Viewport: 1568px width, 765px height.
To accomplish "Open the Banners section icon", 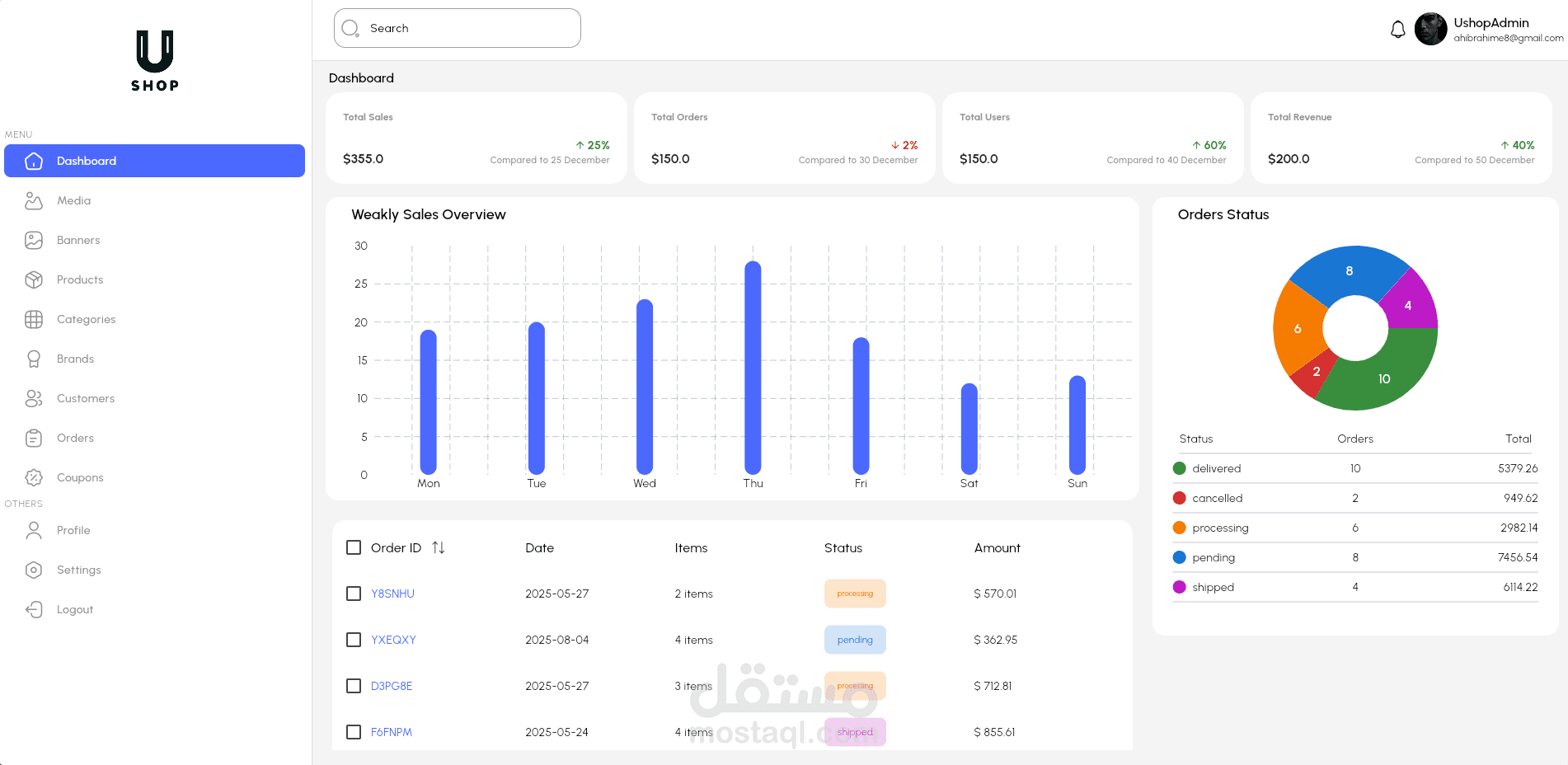I will pos(33,240).
